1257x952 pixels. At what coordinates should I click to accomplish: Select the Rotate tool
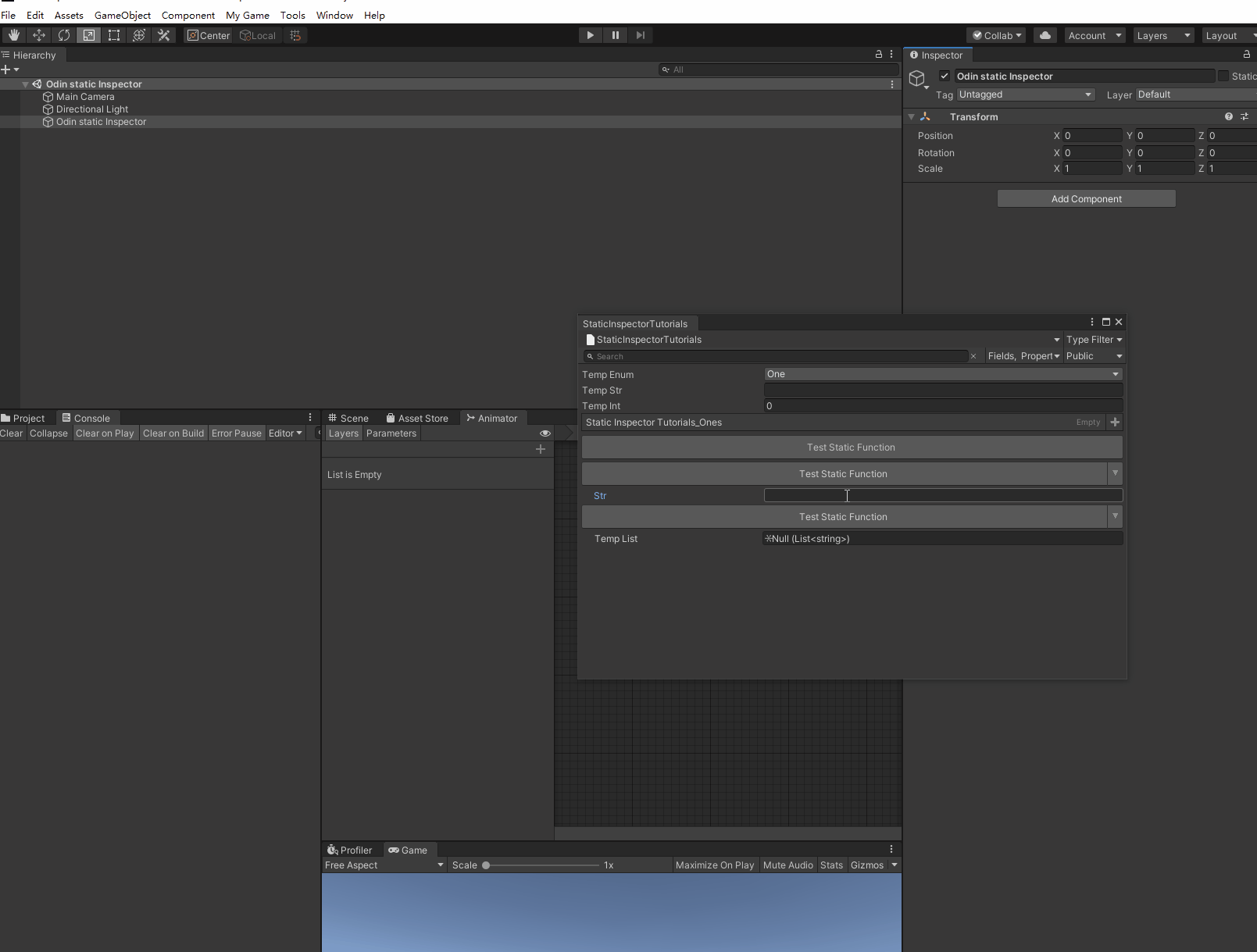click(64, 35)
